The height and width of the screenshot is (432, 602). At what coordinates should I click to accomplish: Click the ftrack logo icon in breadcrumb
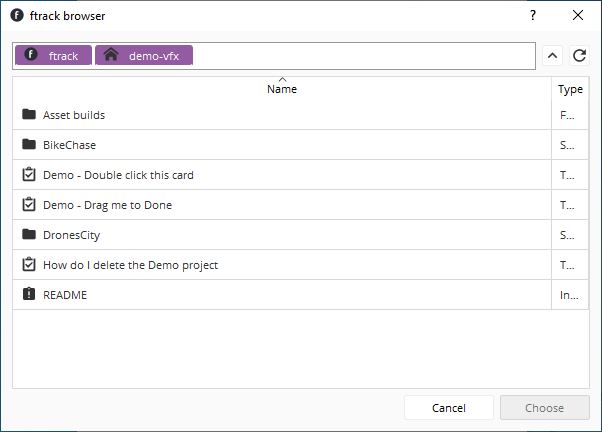click(x=31, y=55)
